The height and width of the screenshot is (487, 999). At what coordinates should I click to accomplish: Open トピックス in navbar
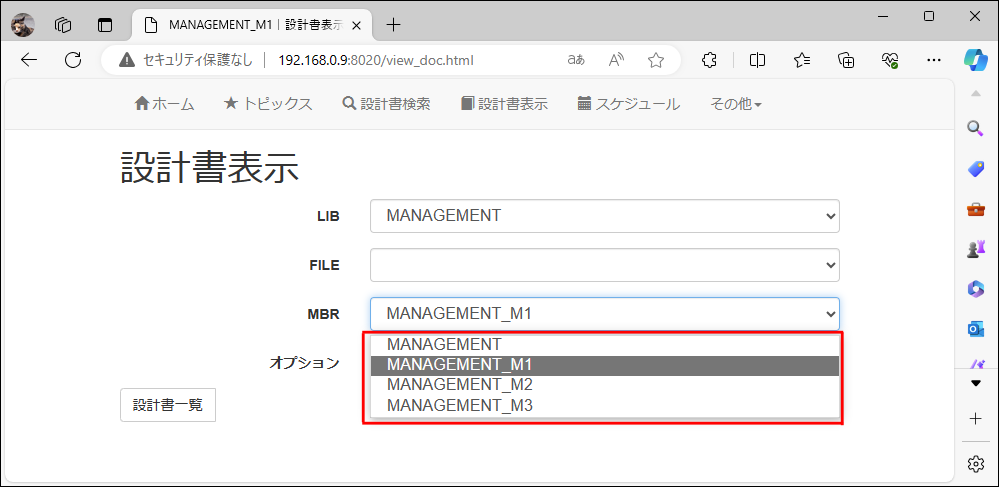click(268, 104)
